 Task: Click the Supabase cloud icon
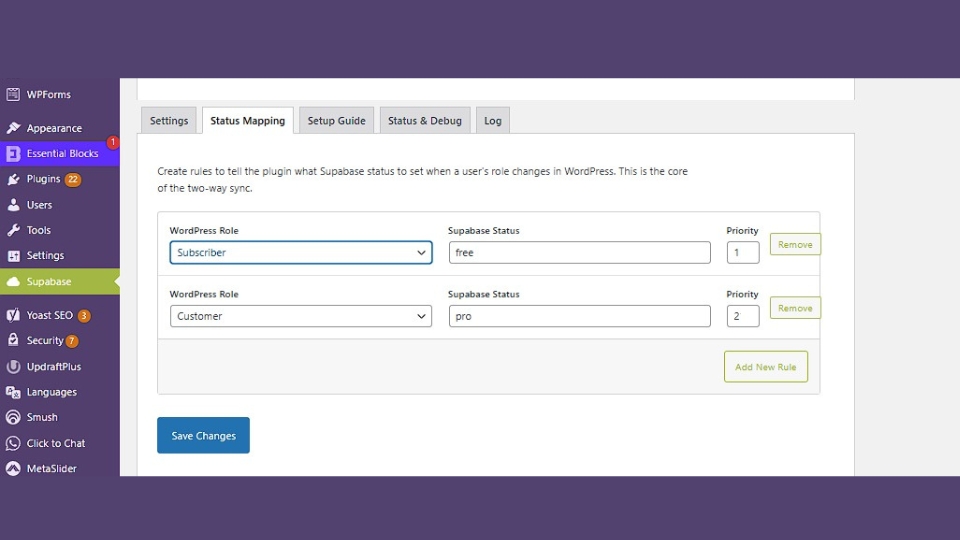(x=13, y=282)
